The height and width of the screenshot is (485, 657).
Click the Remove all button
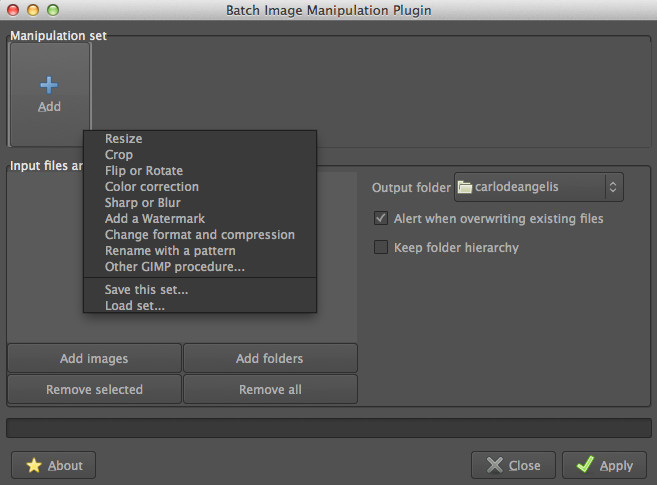pos(270,390)
